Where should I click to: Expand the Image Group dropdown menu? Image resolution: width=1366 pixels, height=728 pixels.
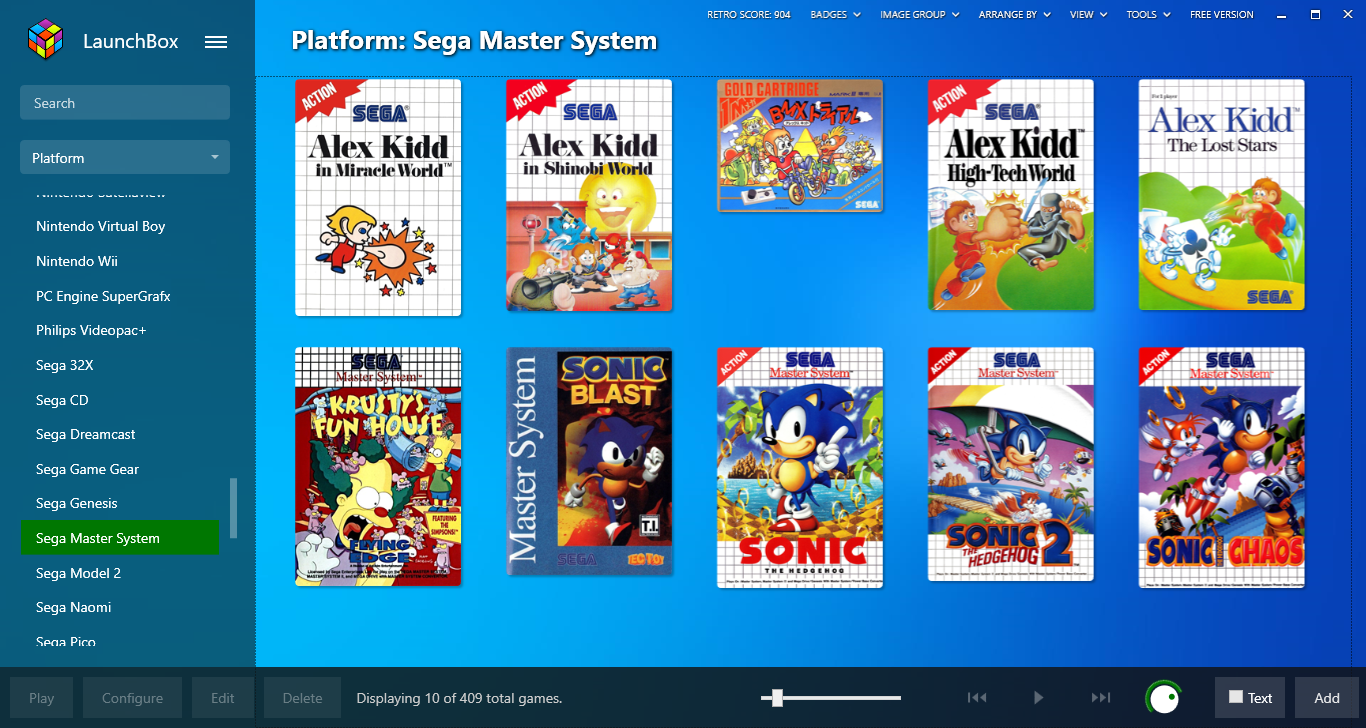(920, 15)
